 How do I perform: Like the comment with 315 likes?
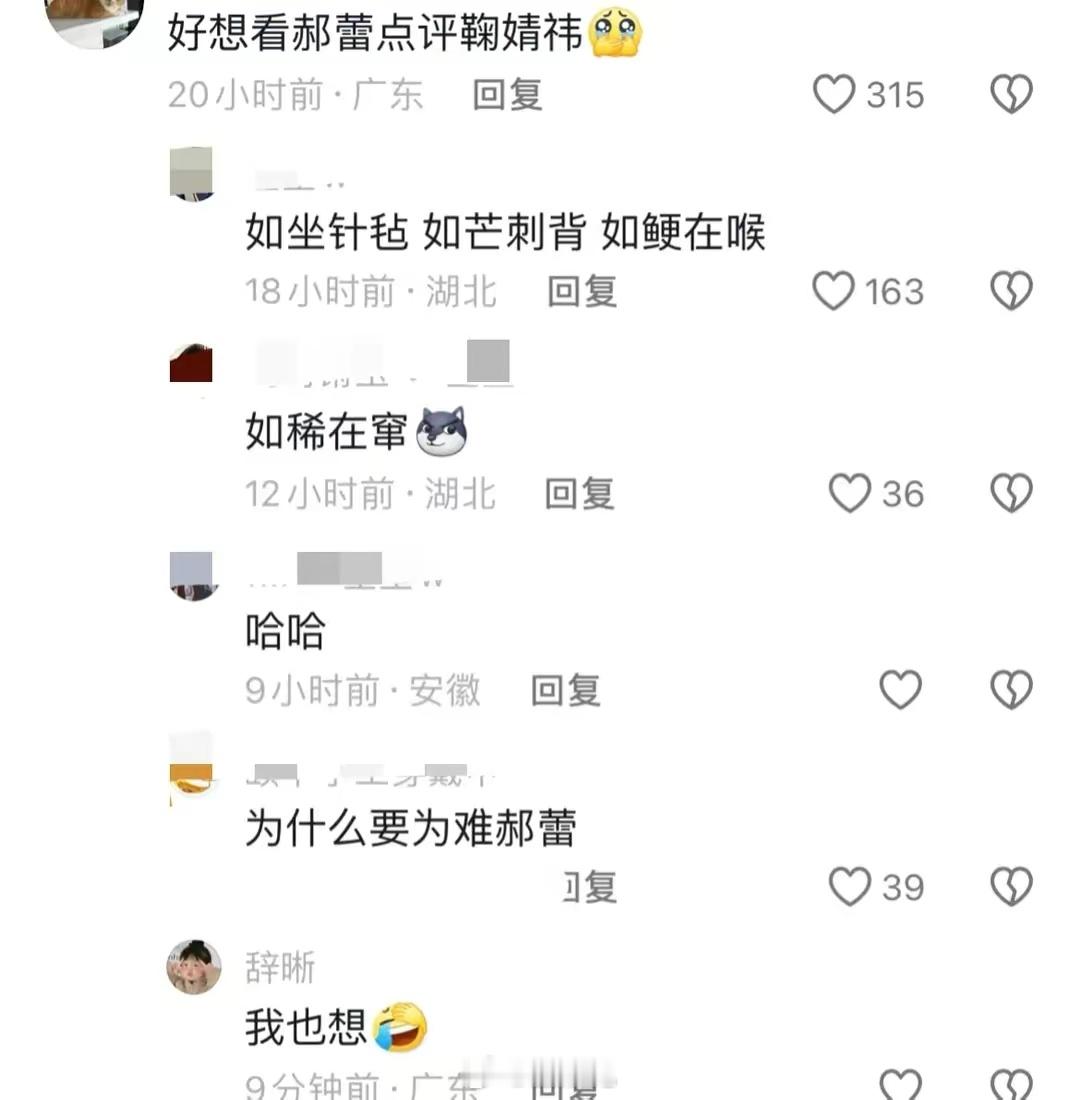pos(834,94)
